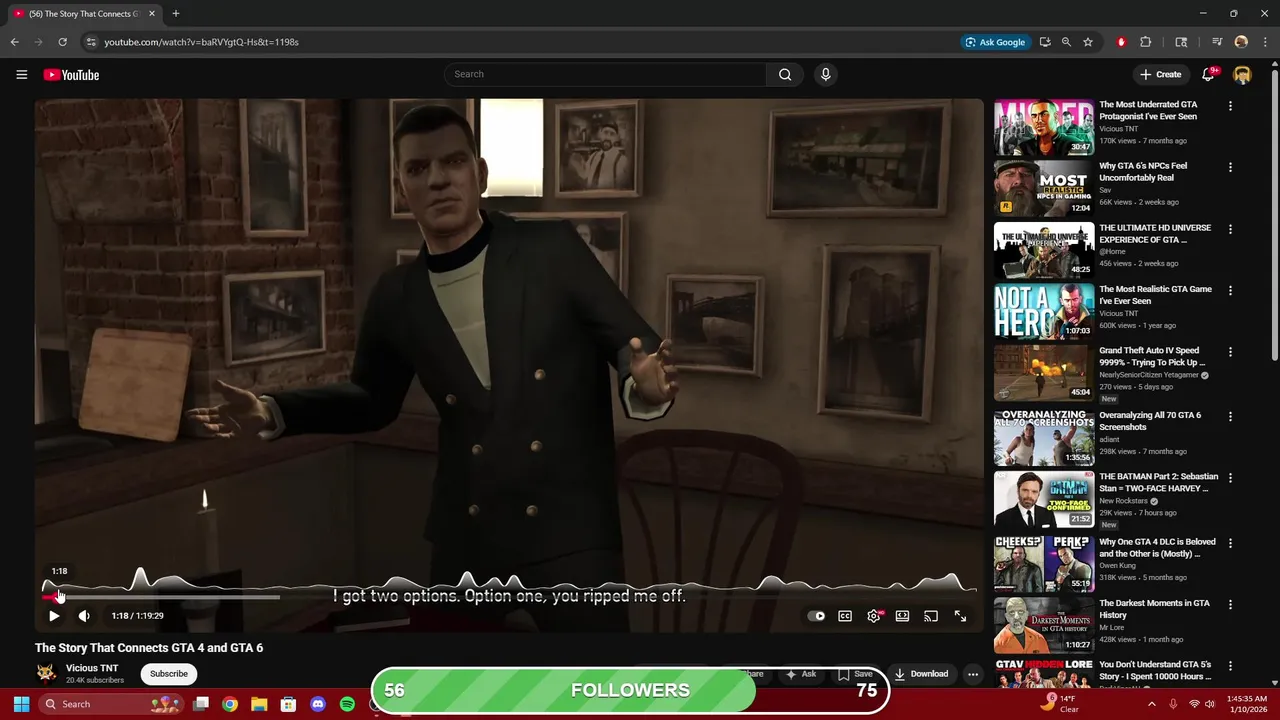Mute the video volume
The height and width of the screenshot is (720, 1280).
pyautogui.click(x=84, y=616)
